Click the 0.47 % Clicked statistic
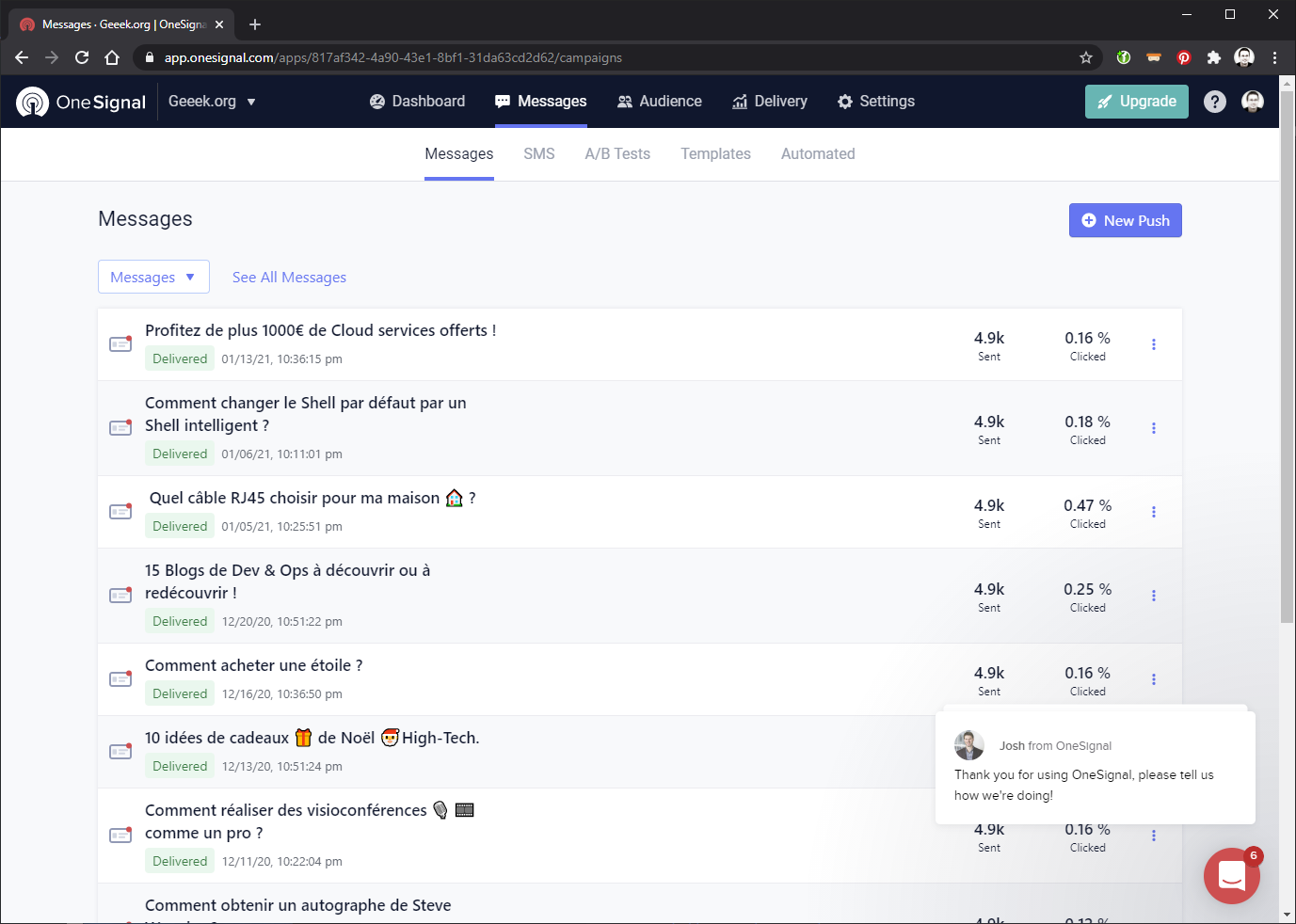The image size is (1296, 924). coord(1088,513)
